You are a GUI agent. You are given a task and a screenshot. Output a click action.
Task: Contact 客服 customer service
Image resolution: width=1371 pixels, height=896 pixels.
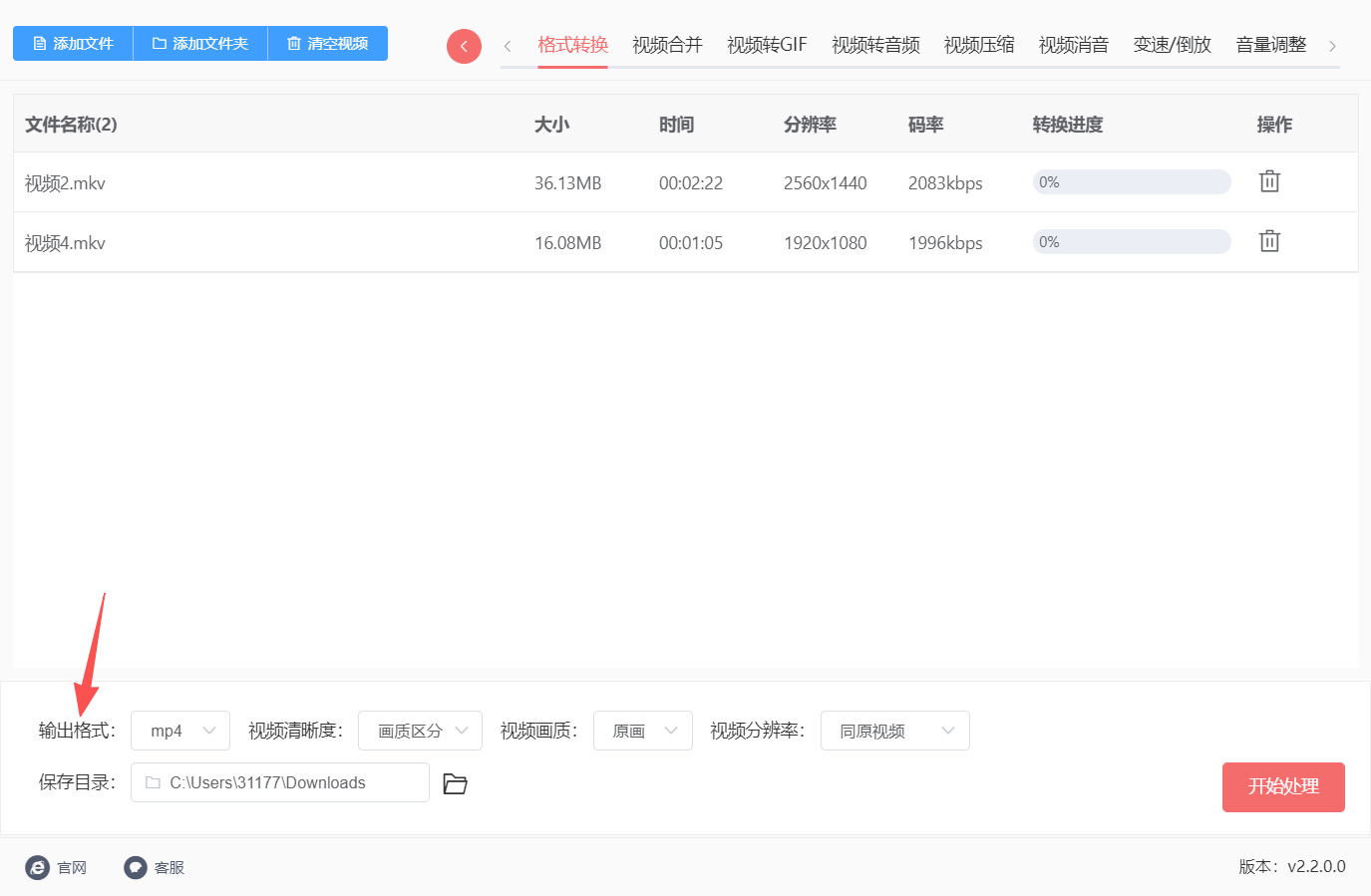pos(155,868)
